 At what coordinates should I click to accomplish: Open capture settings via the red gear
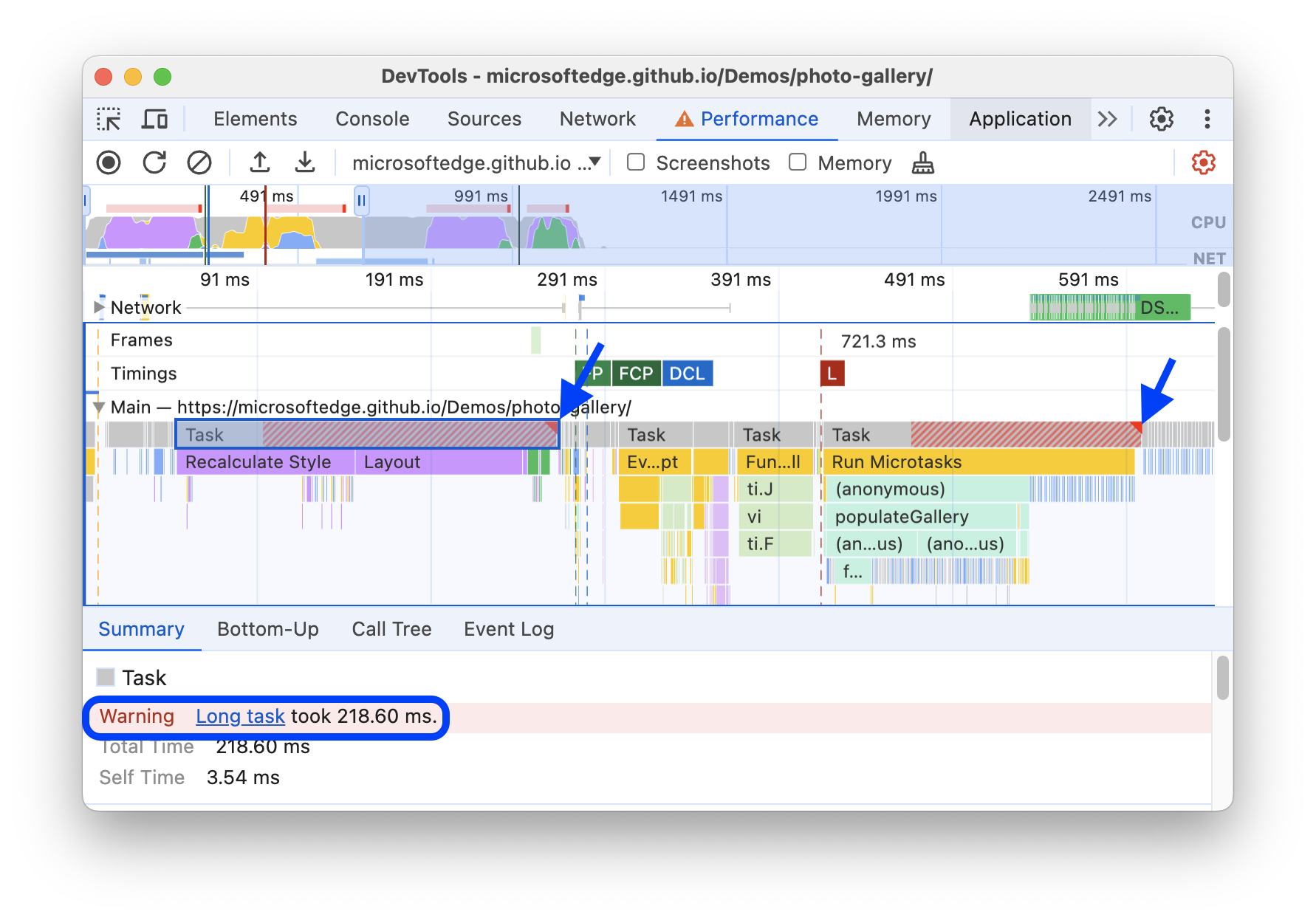pyautogui.click(x=1204, y=162)
